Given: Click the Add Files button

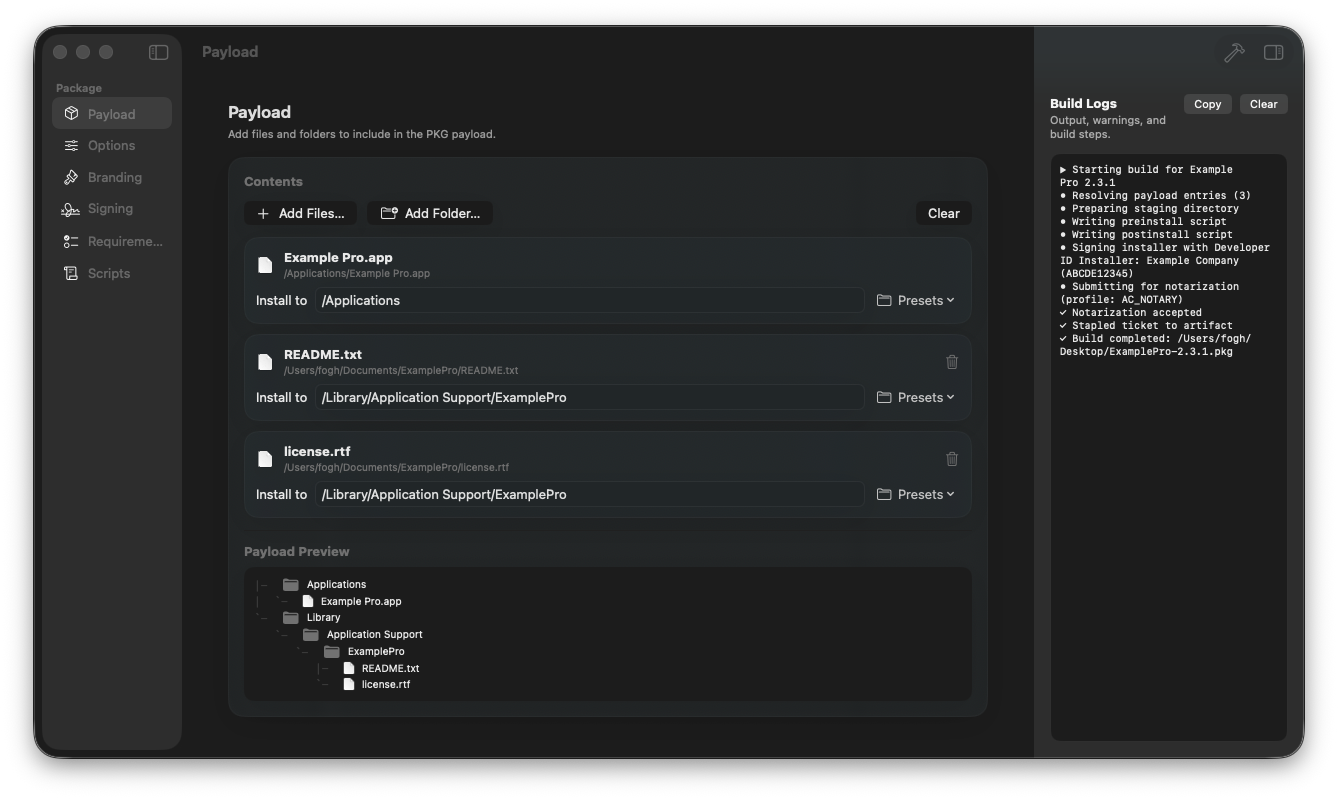Looking at the screenshot, I should pyautogui.click(x=300, y=213).
